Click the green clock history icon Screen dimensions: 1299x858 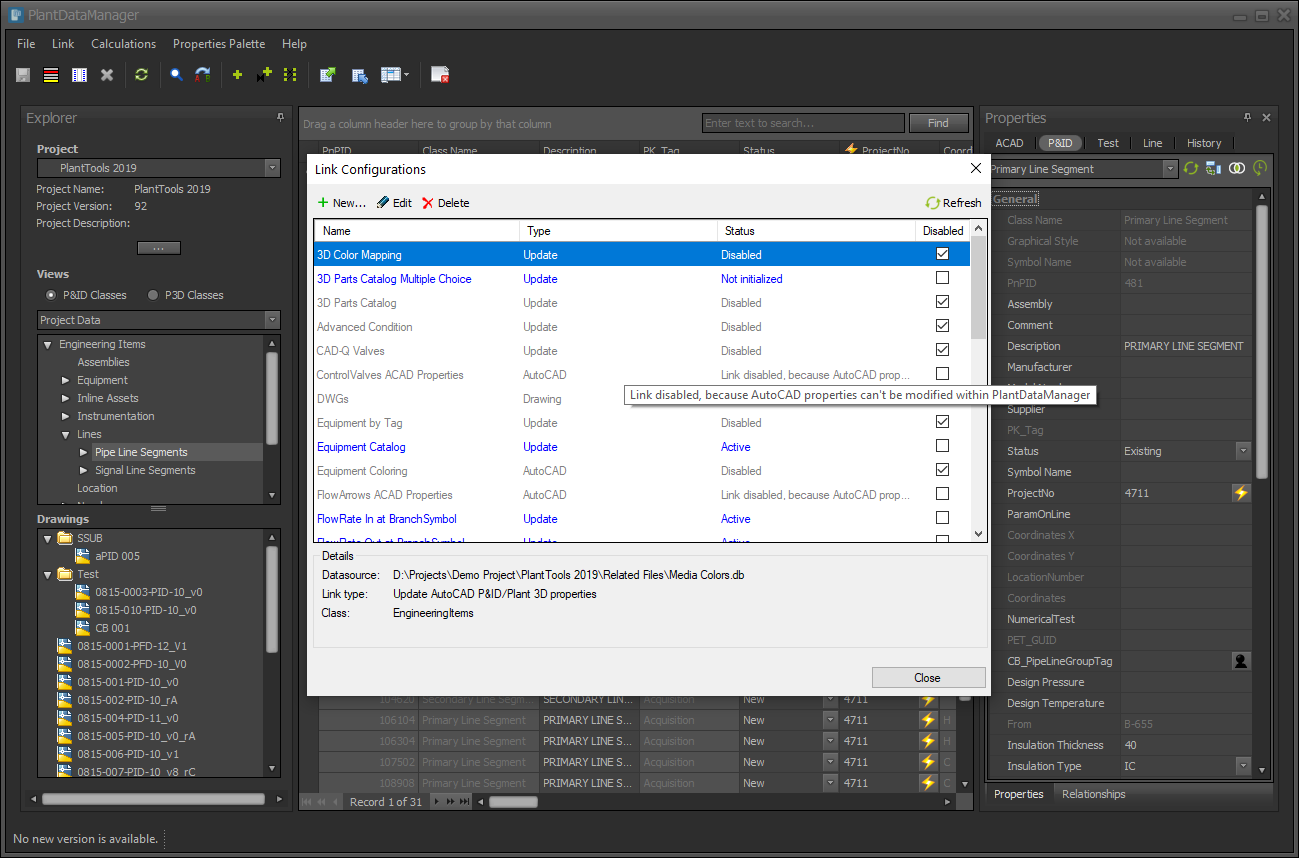point(1260,169)
